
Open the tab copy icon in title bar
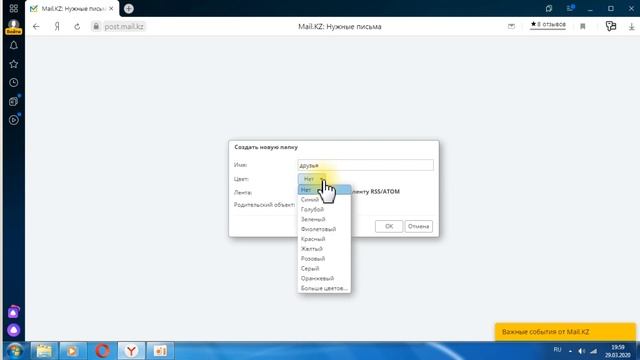point(549,8)
